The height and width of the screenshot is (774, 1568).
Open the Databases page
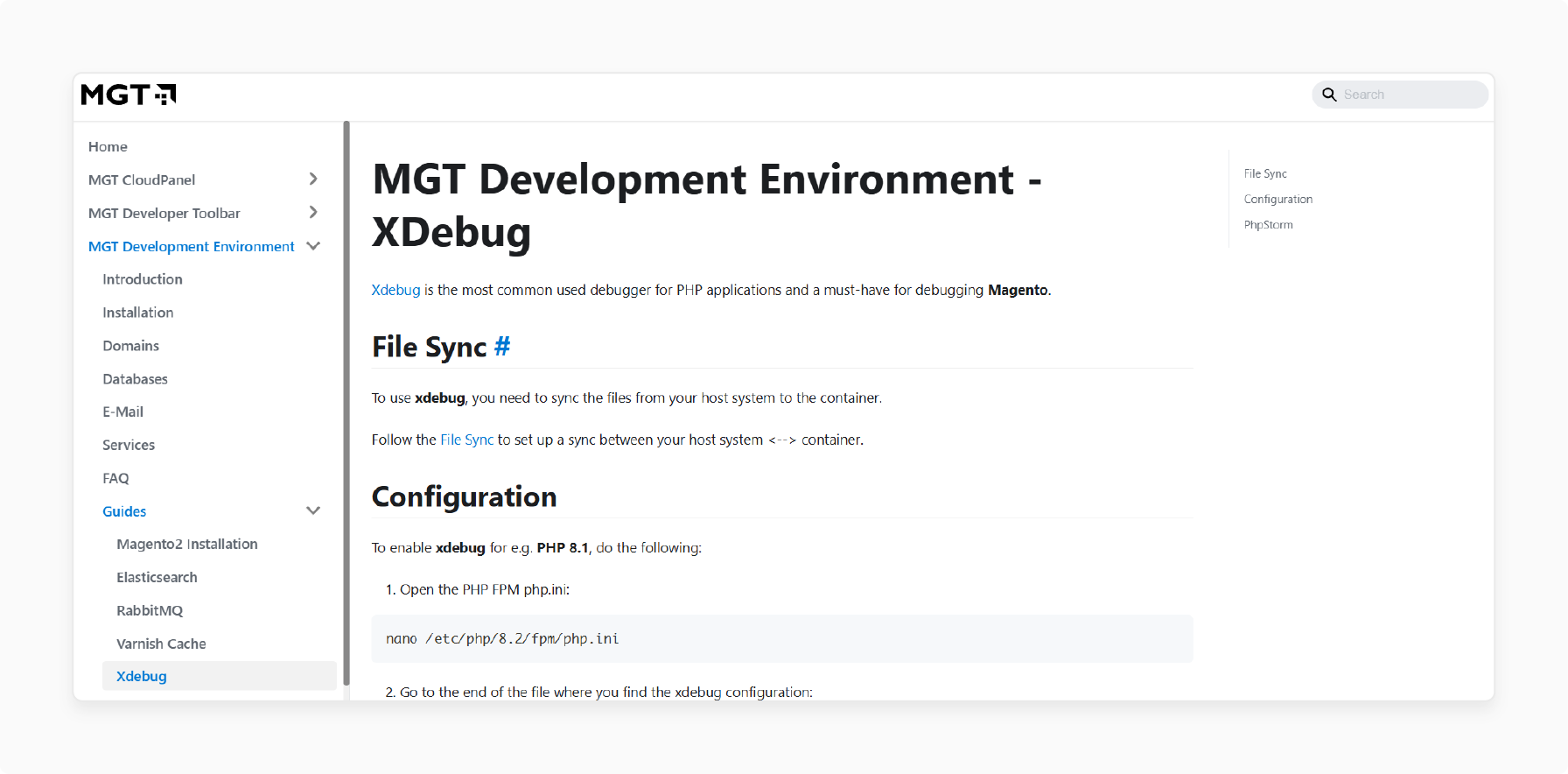click(x=135, y=379)
